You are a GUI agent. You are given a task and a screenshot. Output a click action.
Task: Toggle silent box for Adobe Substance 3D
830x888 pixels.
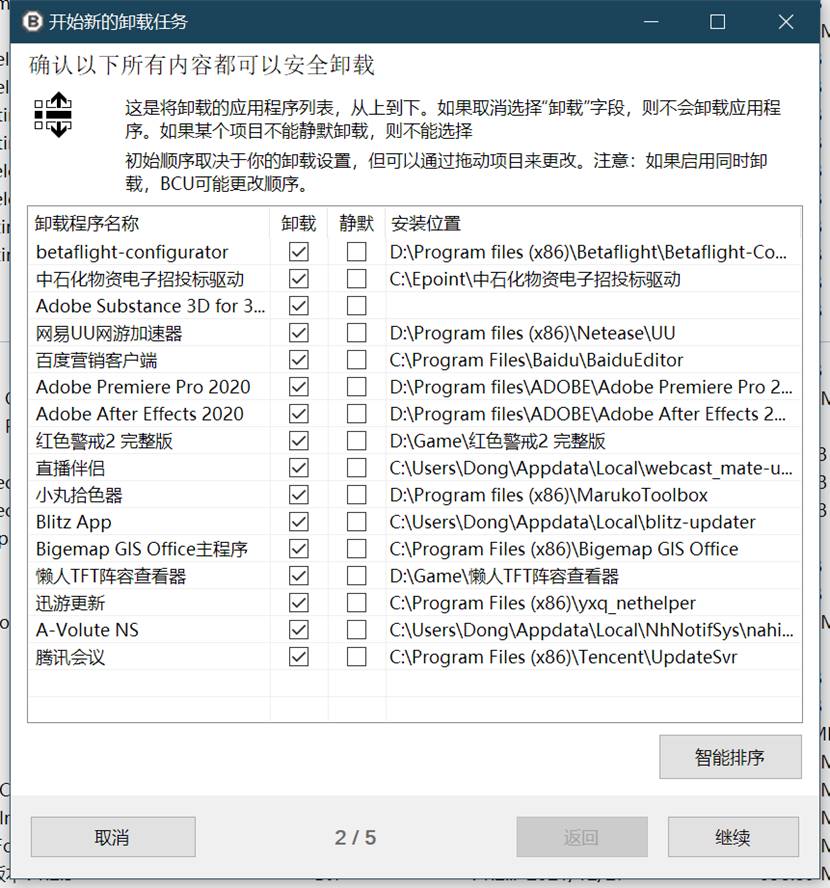click(357, 306)
